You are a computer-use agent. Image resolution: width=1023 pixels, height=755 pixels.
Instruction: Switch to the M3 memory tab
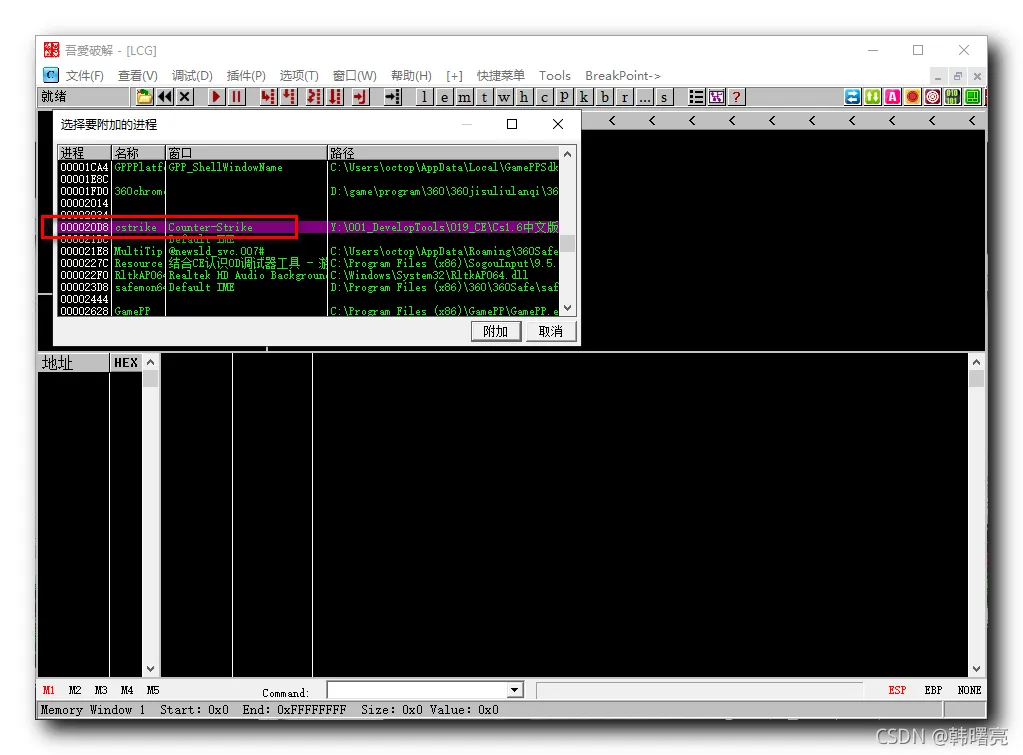point(101,690)
